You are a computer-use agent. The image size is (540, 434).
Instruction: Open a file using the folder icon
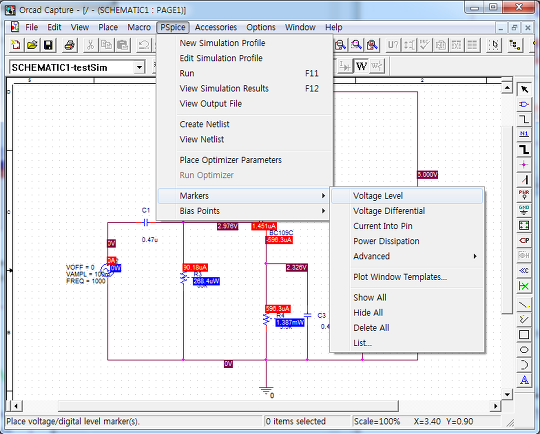[x=32, y=45]
